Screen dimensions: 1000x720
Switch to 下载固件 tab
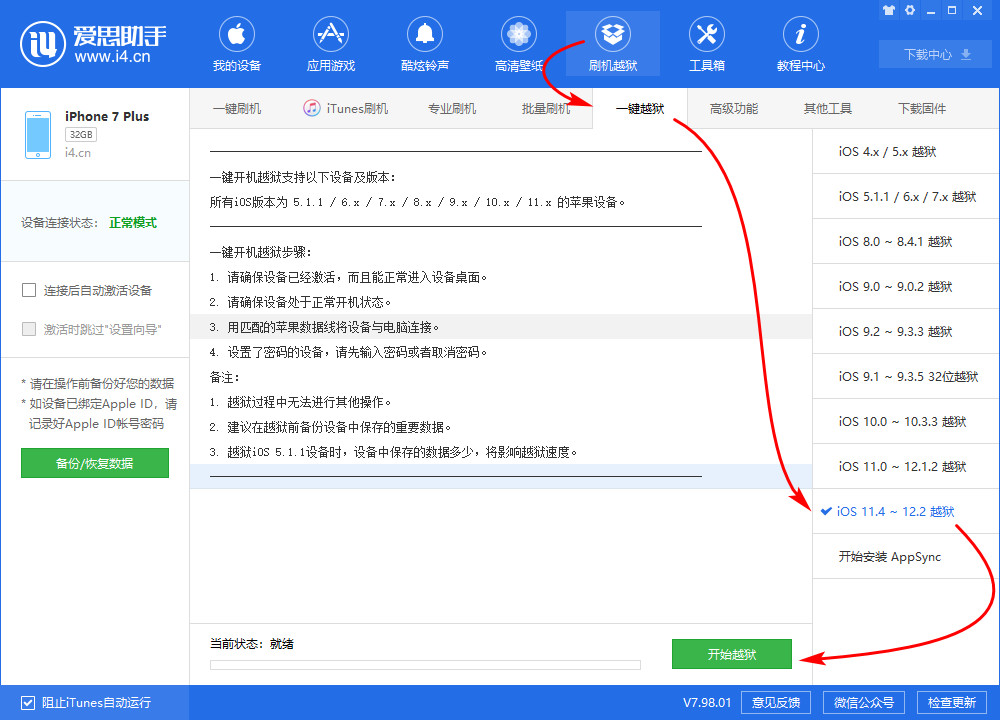point(922,108)
